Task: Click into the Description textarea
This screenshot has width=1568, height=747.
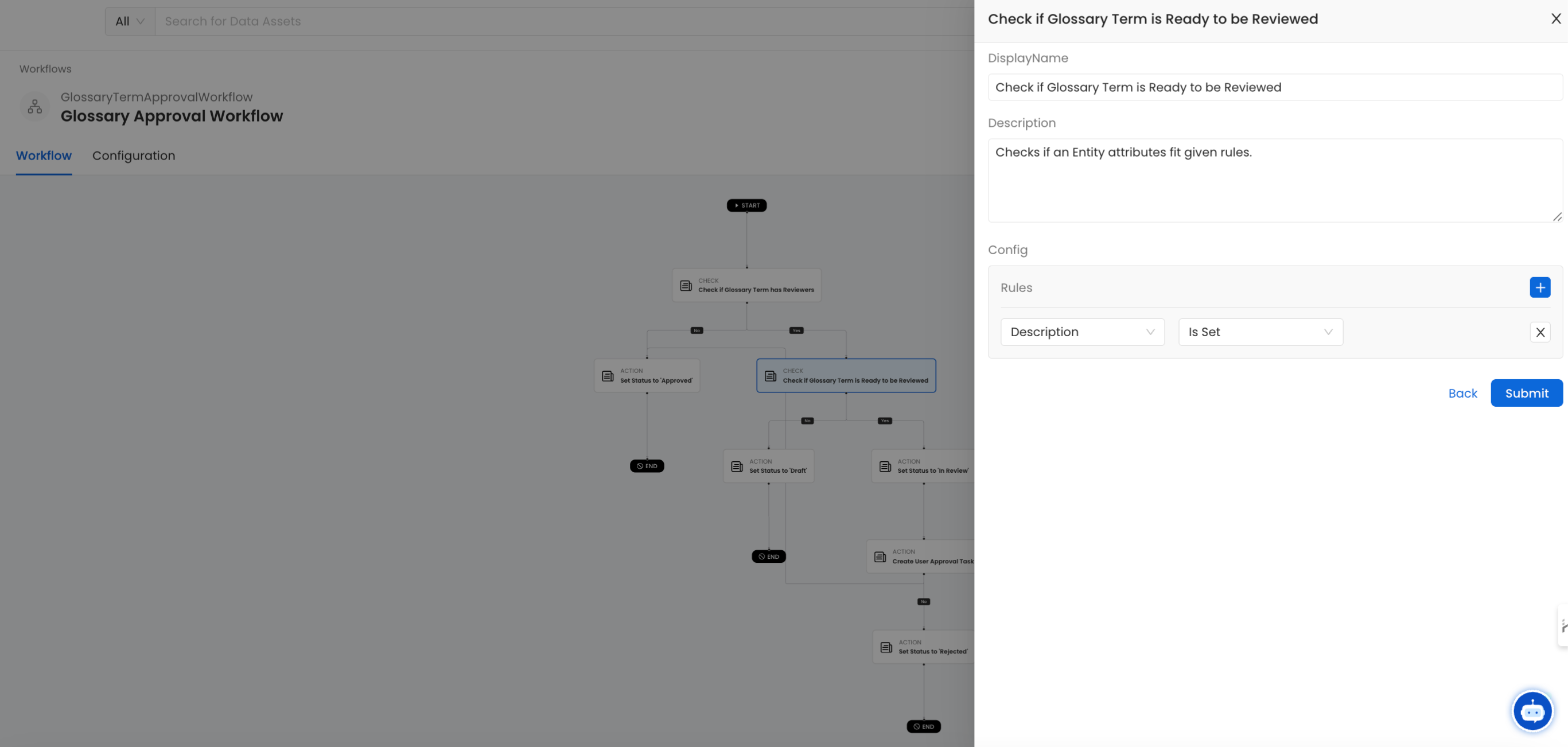Action: (1275, 180)
